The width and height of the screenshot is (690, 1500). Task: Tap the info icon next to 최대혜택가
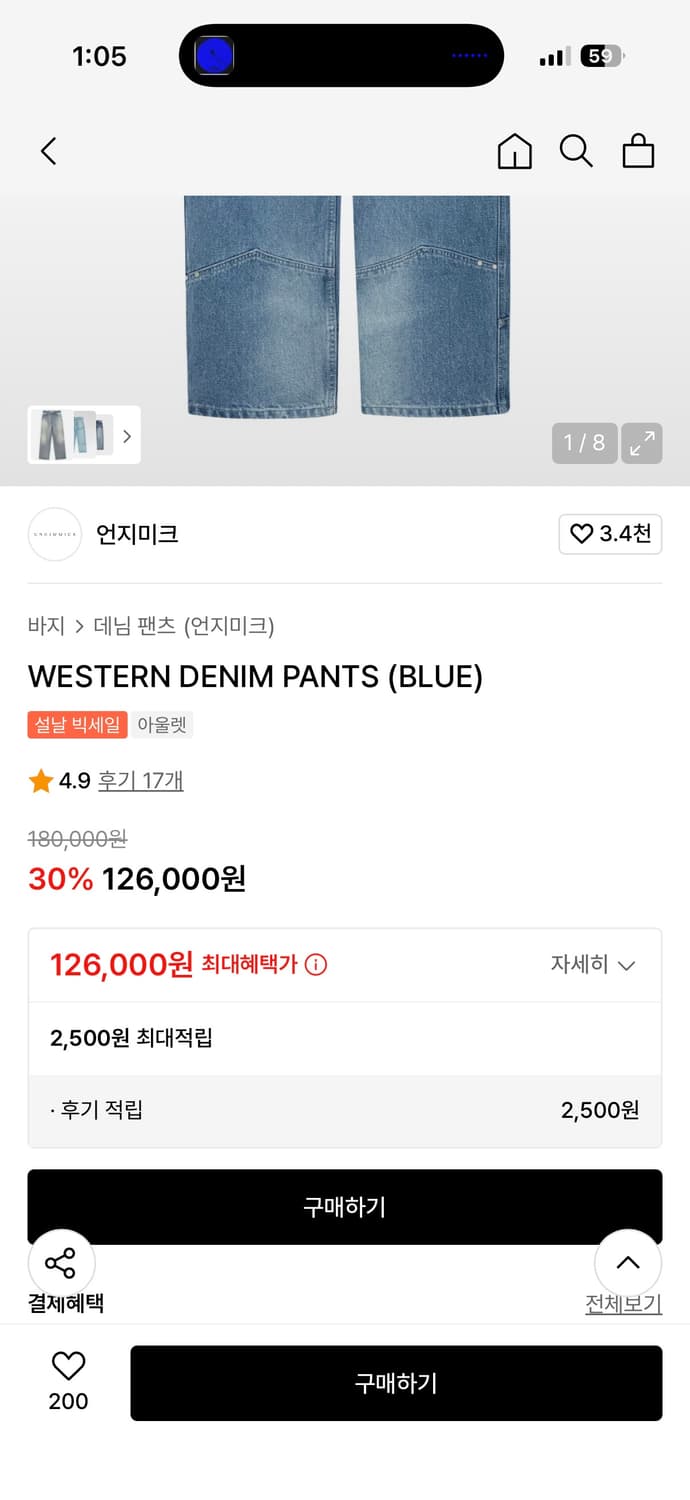(x=317, y=965)
